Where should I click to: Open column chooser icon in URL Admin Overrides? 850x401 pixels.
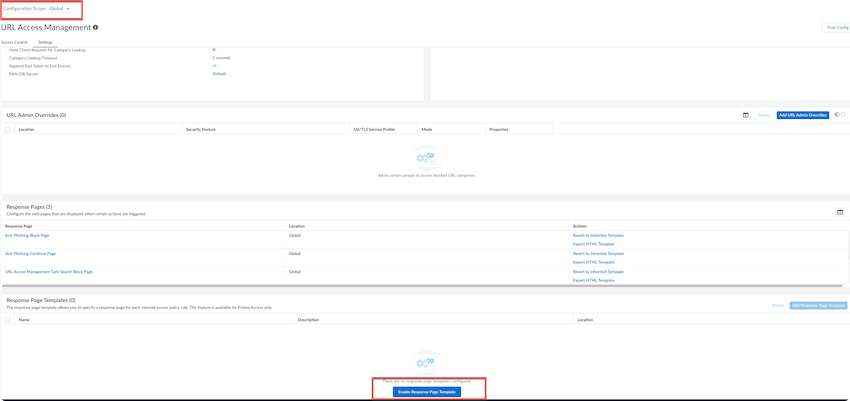746,115
